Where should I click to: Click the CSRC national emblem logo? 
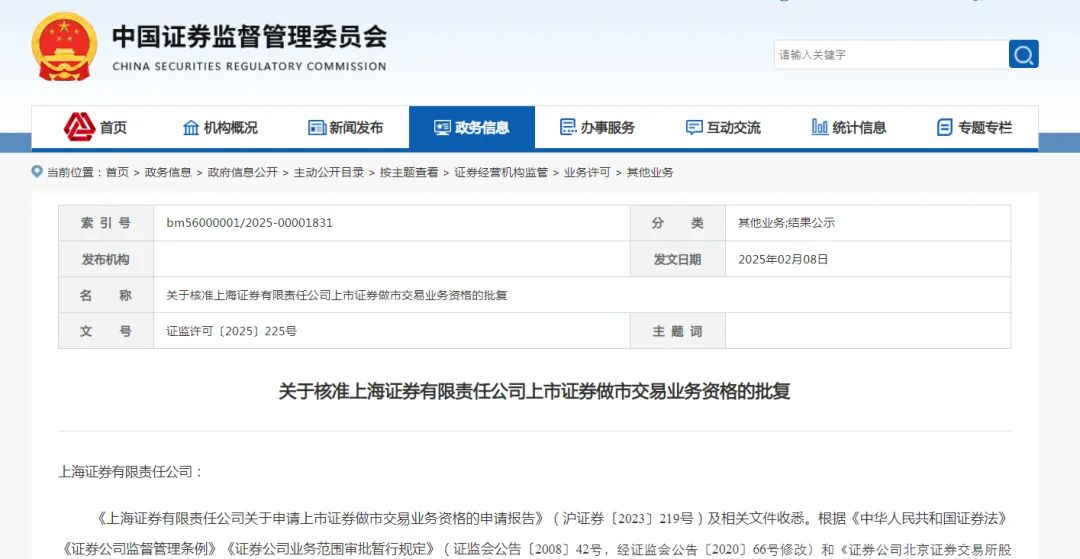click(64, 47)
